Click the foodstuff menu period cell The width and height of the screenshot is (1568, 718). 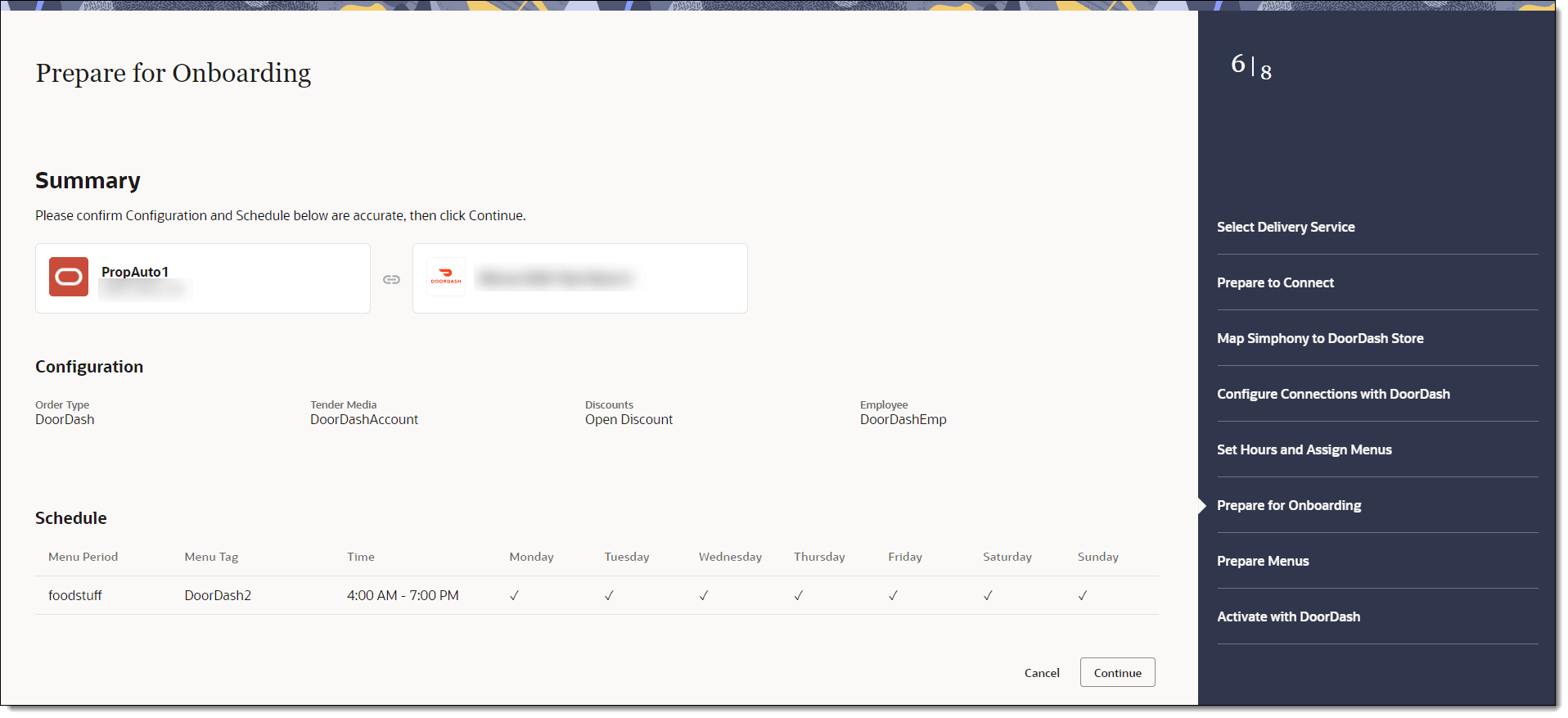75,595
